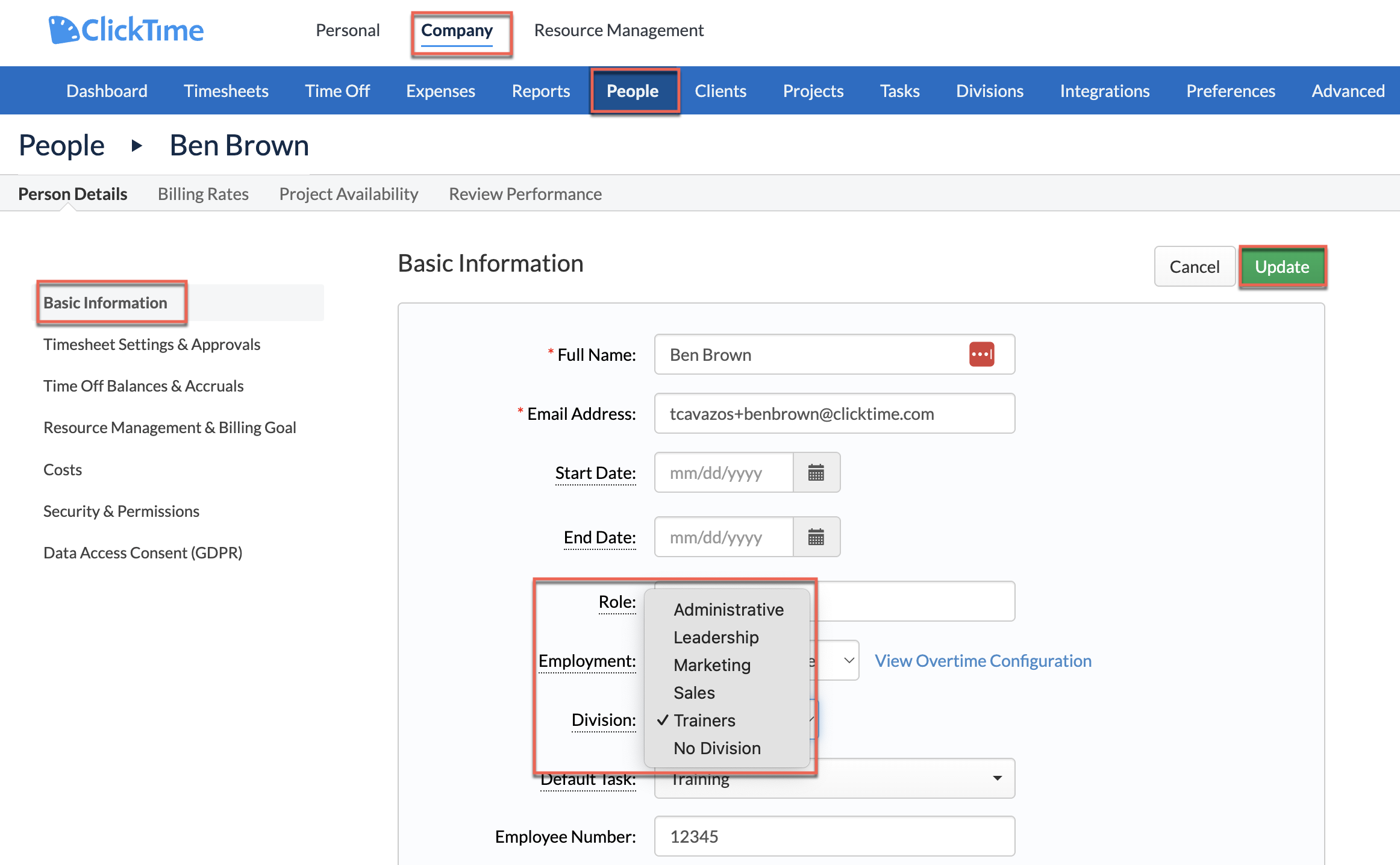Open the Projects page
The height and width of the screenshot is (865, 1400).
pos(813,91)
